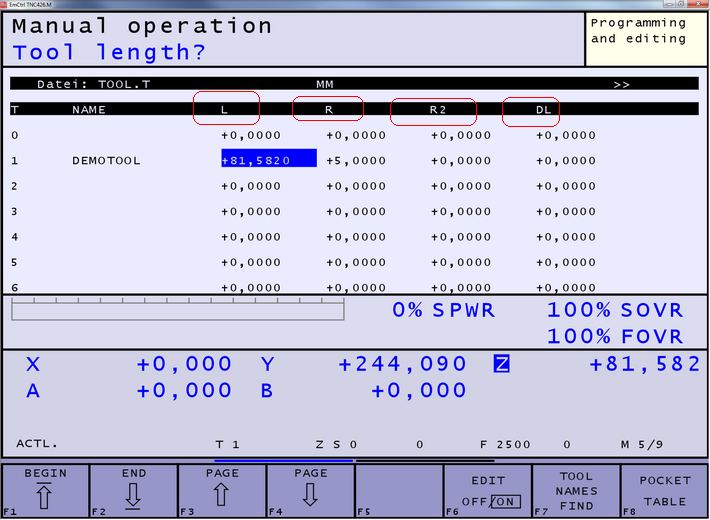The height and width of the screenshot is (520, 710).
Task: Click the PAGE up arrow softkey
Action: pyautogui.click(x=221, y=490)
